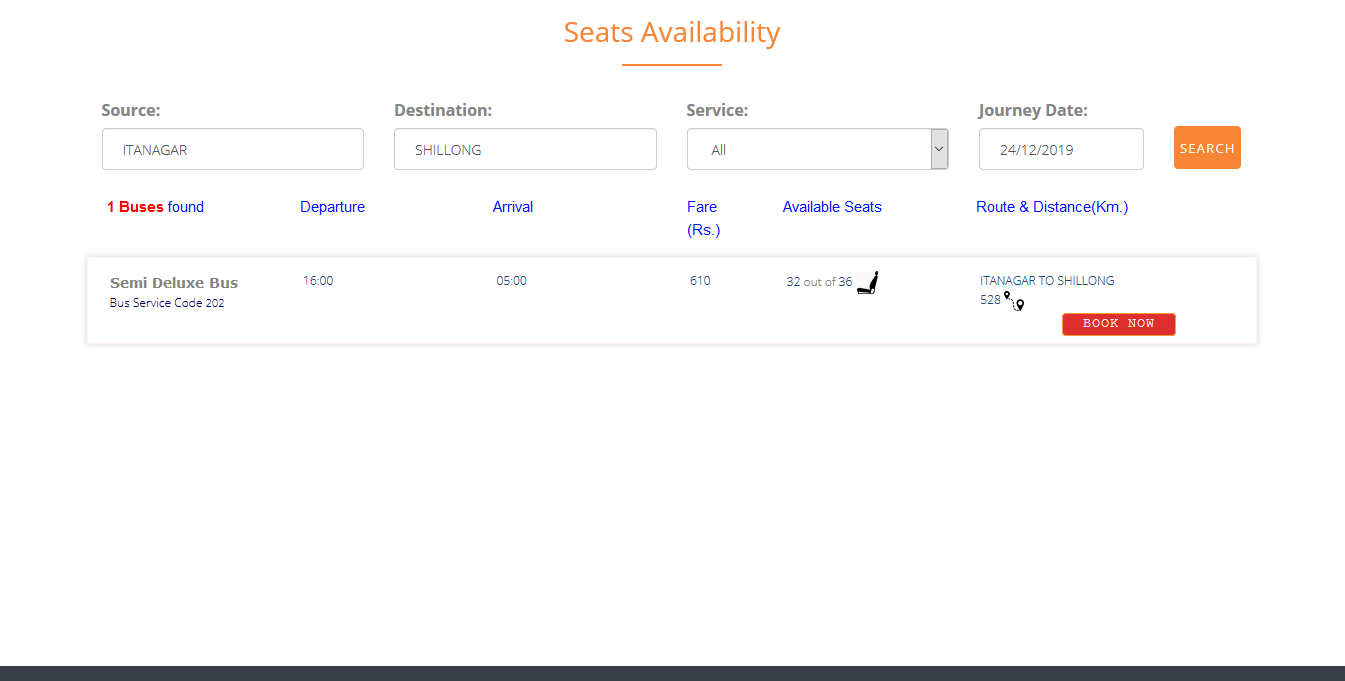Screen dimensions: 1345x681
Task: Focus the Source field containing ITANAGAR
Action: [x=233, y=149]
